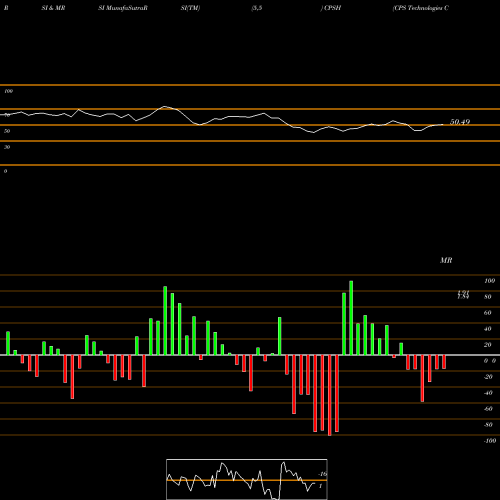The height and width of the screenshot is (500, 500).
Task: Click the current RSI value 50.49
Action: [460, 122]
